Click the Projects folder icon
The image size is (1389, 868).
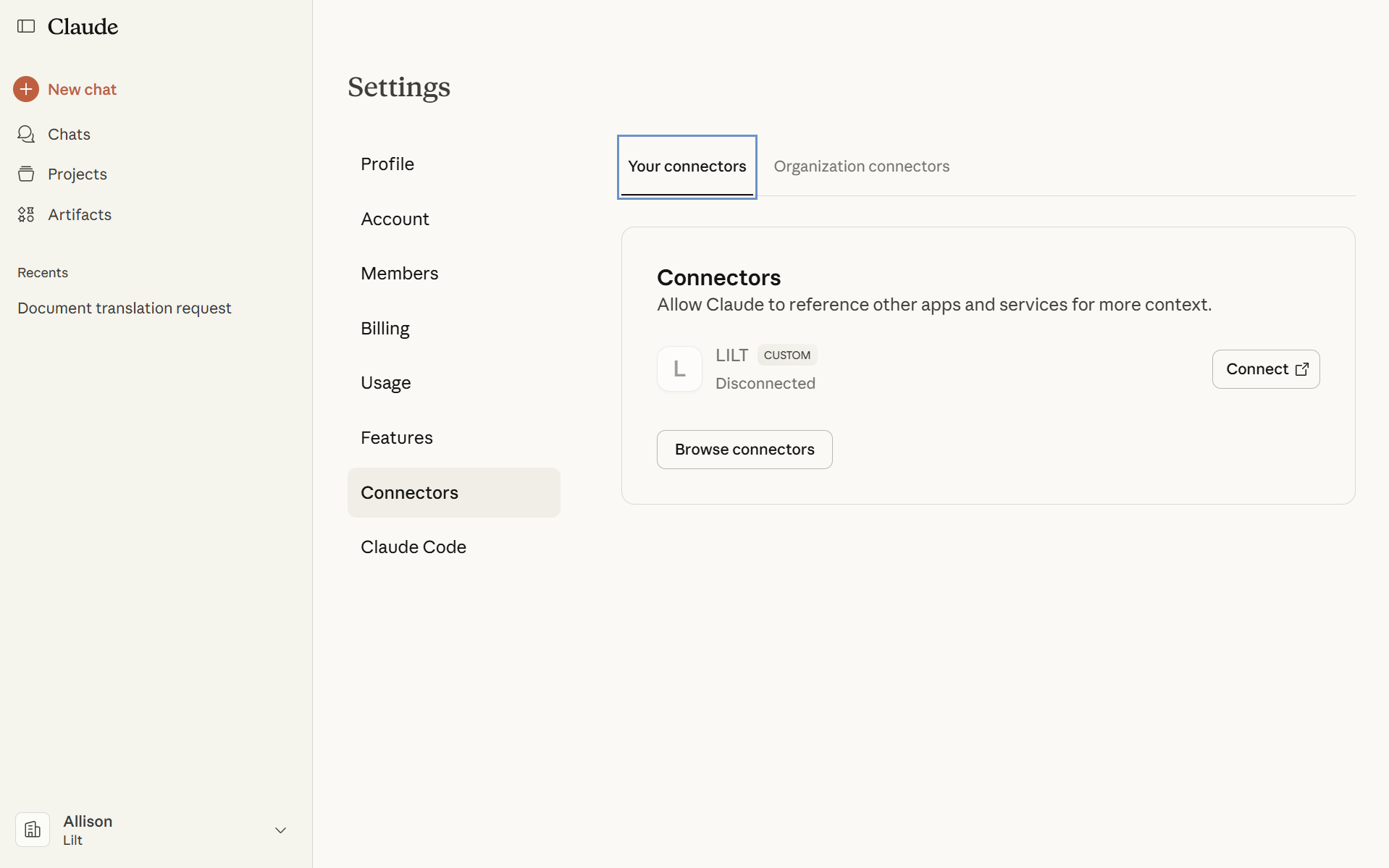click(x=26, y=174)
